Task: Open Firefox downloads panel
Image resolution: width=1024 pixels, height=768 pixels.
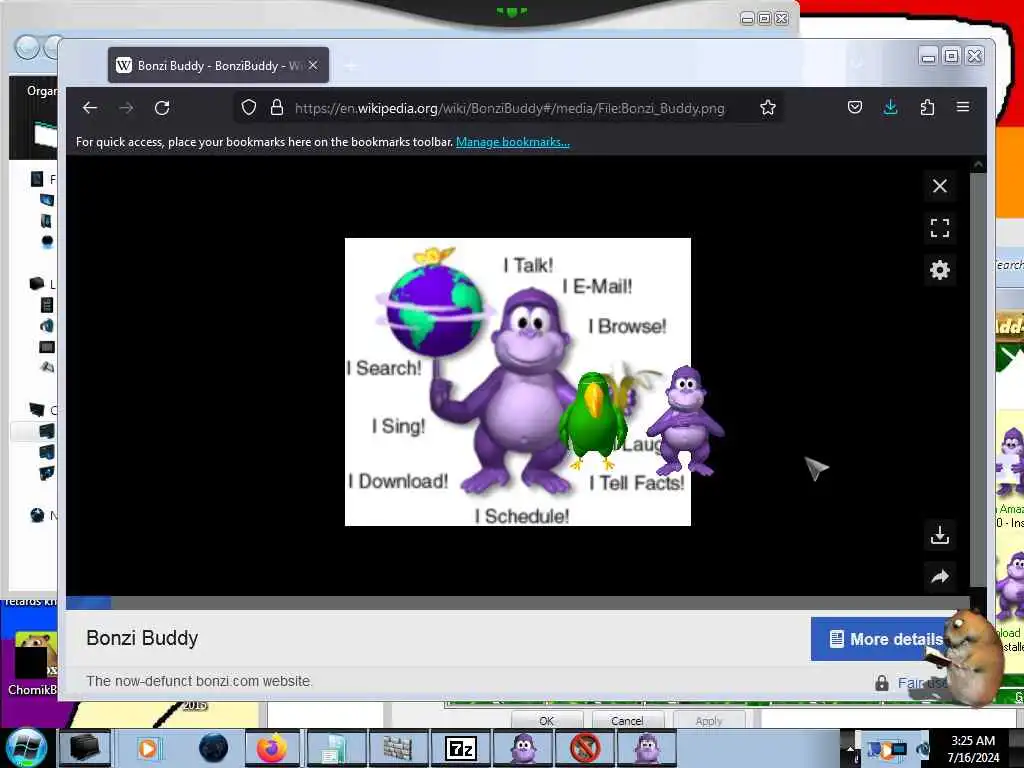Action: [890, 108]
